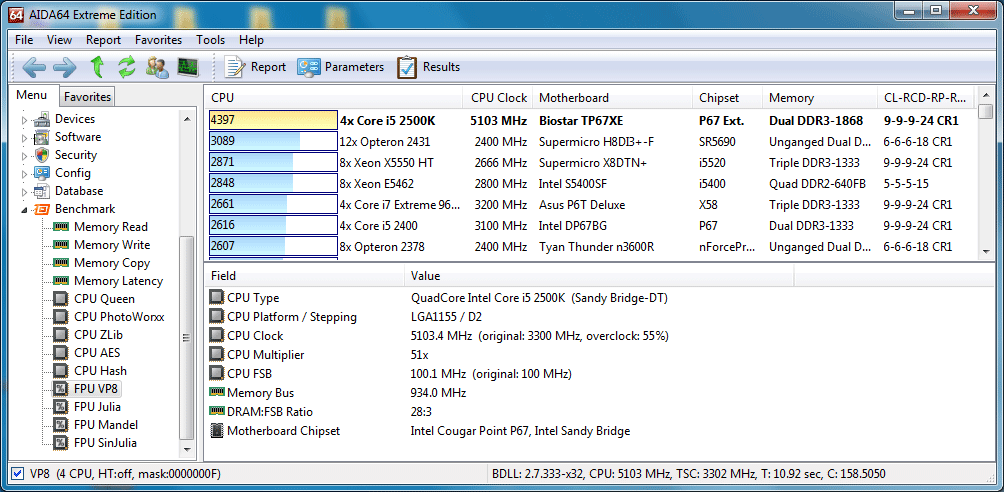Click the tree panel scrollbar thumb
Image resolution: width=1004 pixels, height=492 pixels.
[186, 338]
